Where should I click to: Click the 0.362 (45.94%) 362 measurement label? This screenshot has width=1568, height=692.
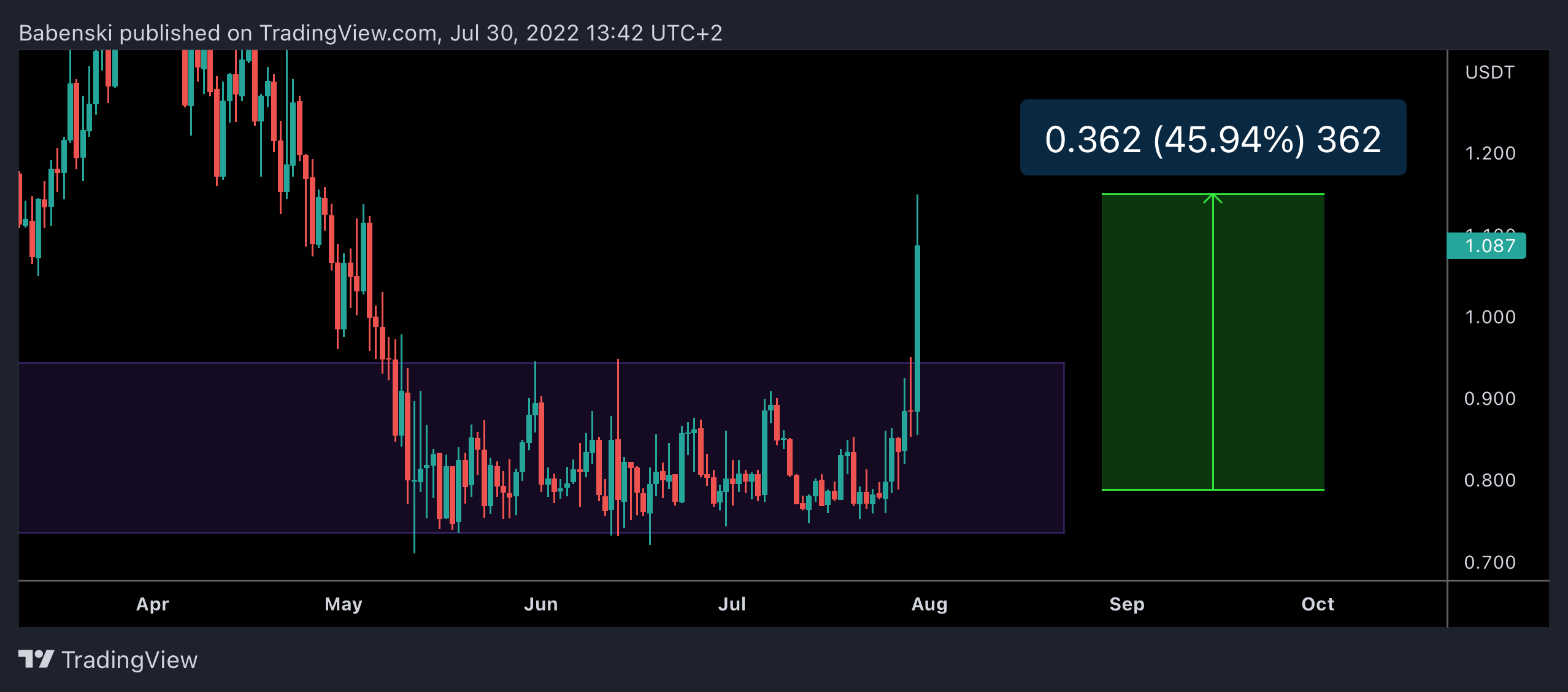1213,138
